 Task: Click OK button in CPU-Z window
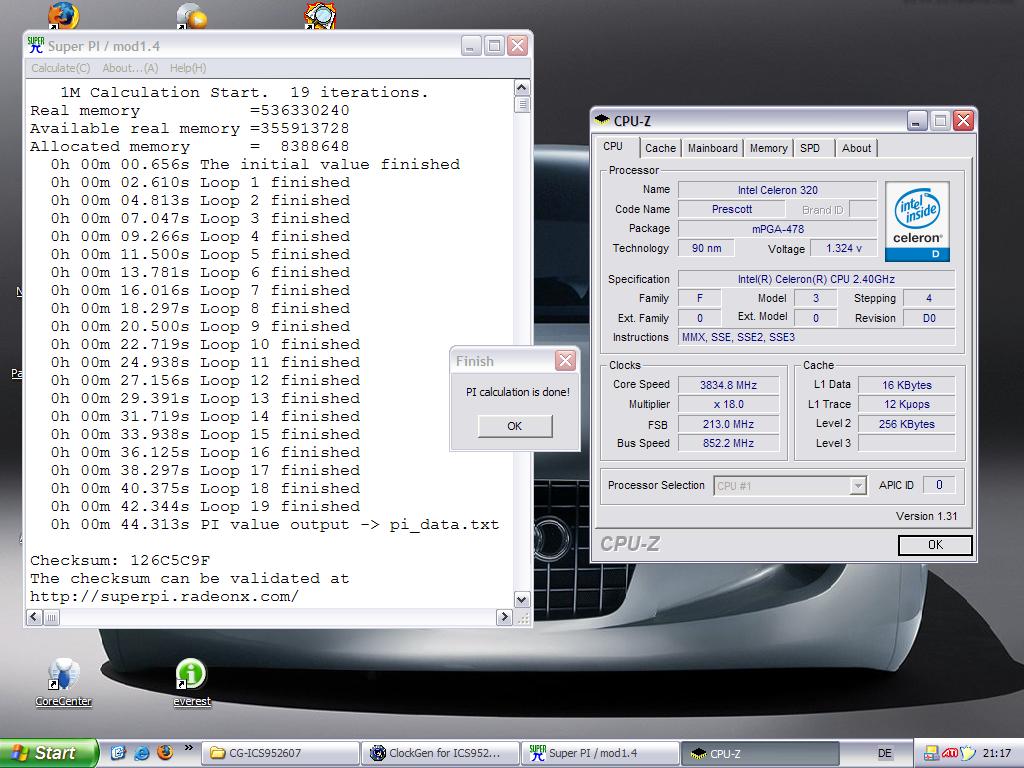(x=935, y=545)
